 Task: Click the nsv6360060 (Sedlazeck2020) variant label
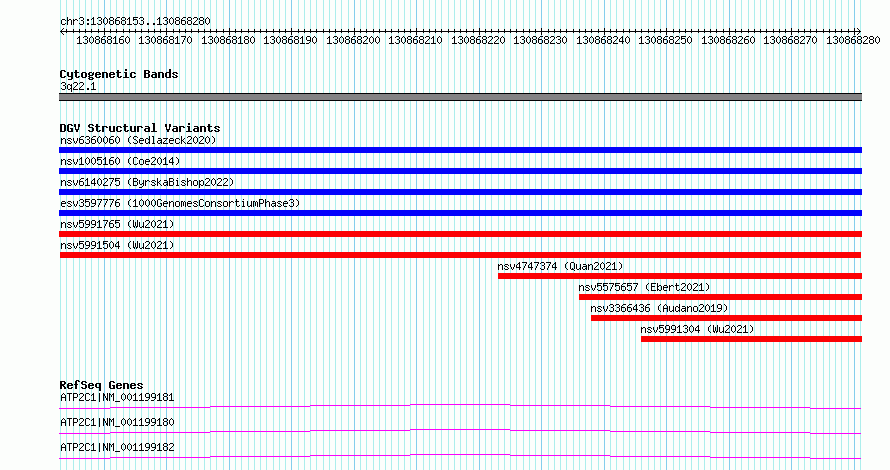[138, 140]
